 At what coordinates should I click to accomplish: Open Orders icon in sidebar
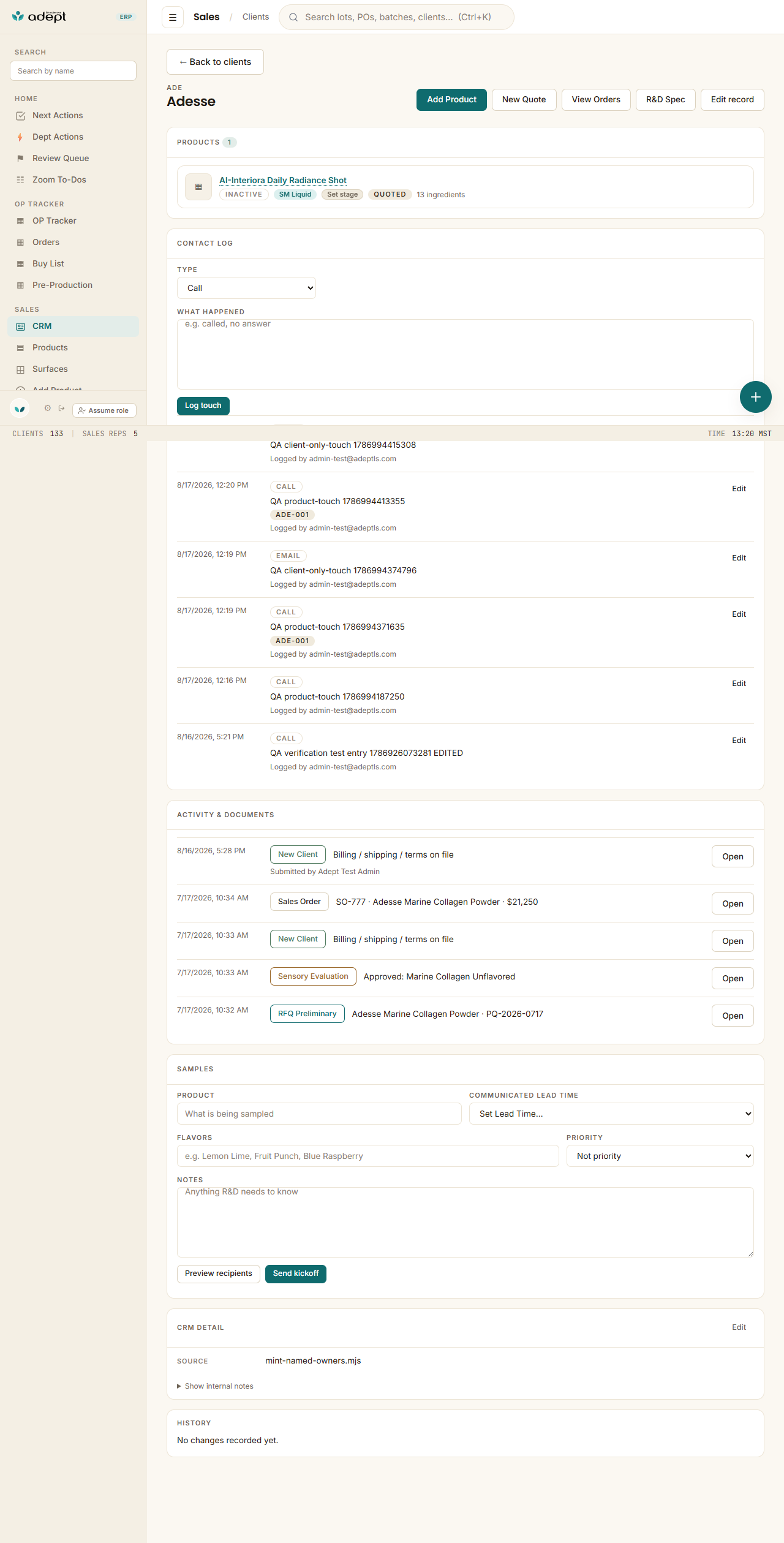click(20, 243)
